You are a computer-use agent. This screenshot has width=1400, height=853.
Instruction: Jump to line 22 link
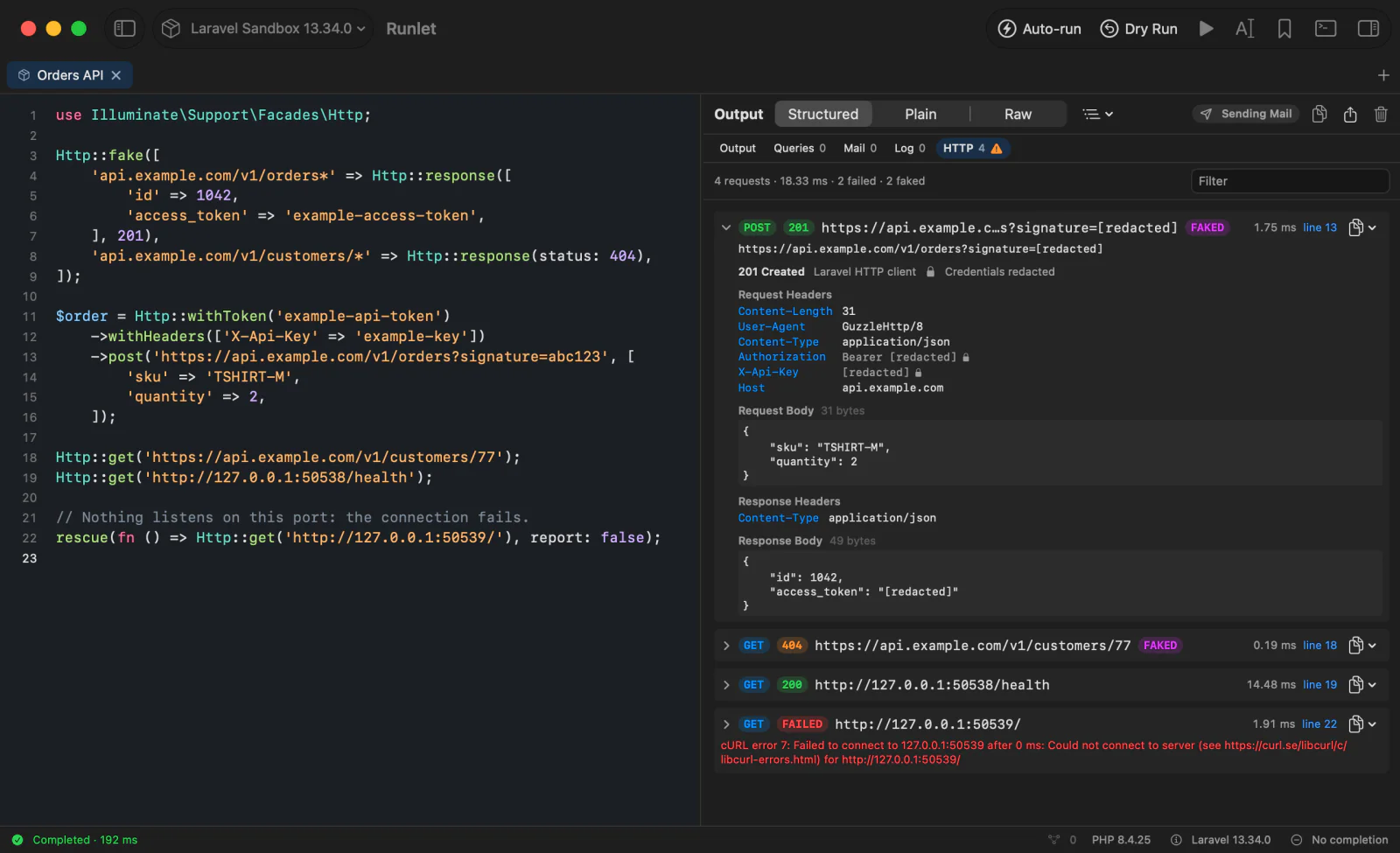[1319, 724]
